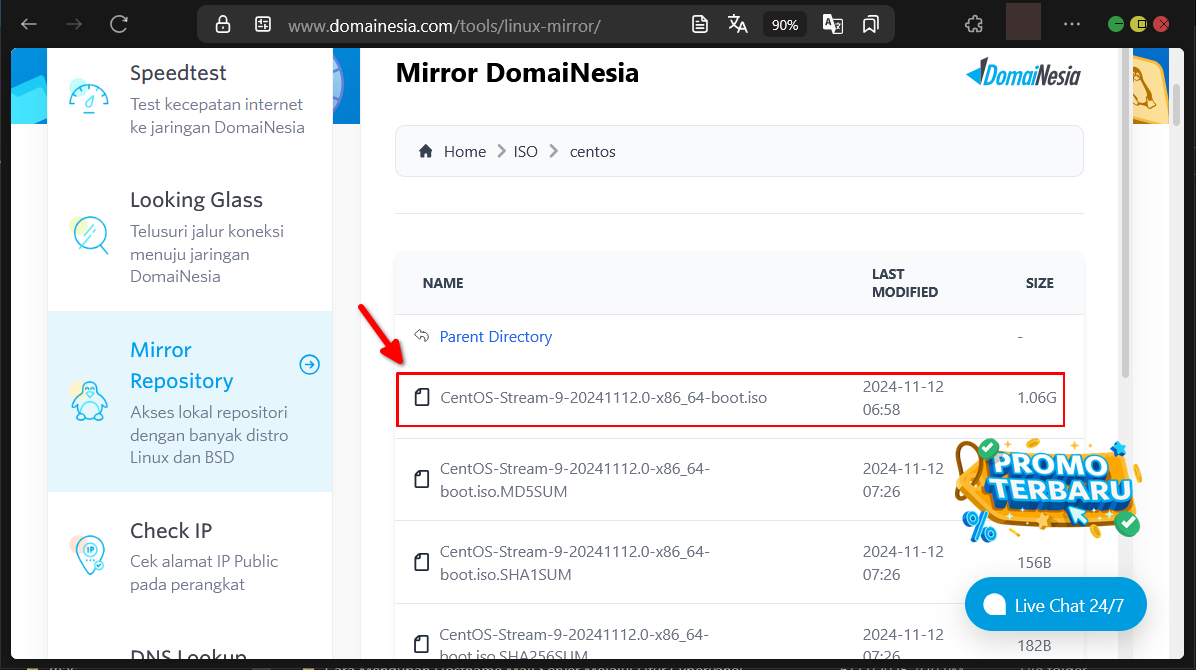The width and height of the screenshot is (1196, 670).
Task: Click the centos breadcrumb
Action: point(593,152)
